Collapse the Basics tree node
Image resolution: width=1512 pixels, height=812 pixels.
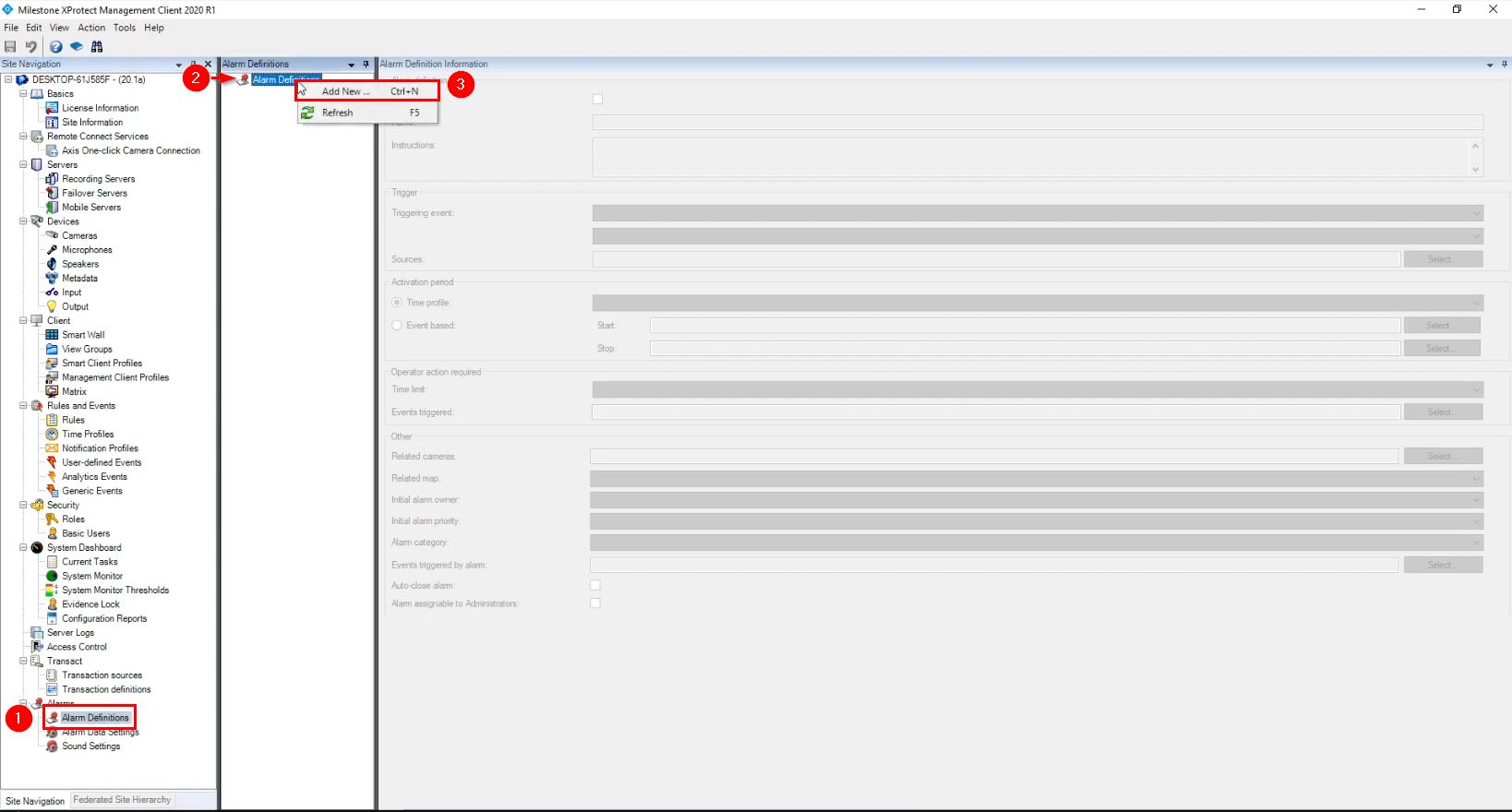[x=24, y=94]
